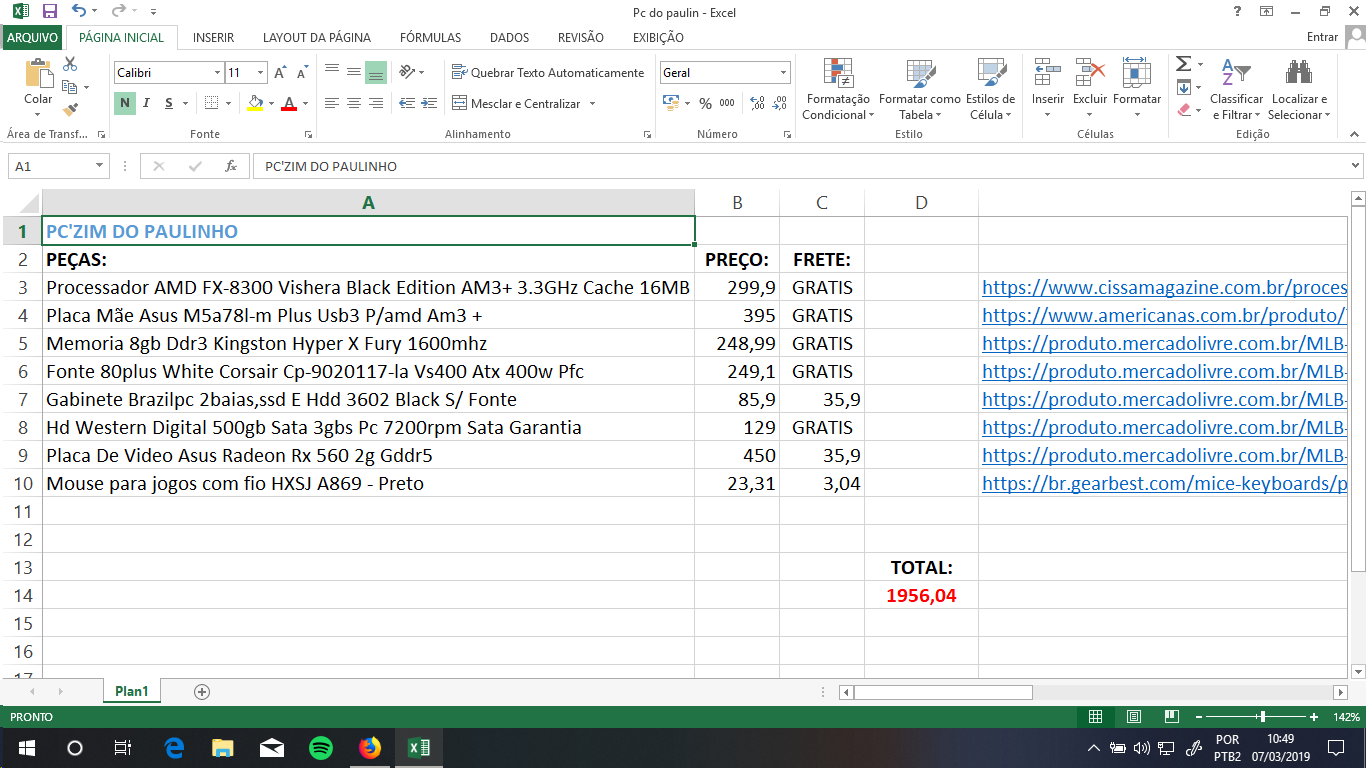The image size is (1366, 768).
Task: Click the Clear eraser icon
Action: coord(1183,110)
